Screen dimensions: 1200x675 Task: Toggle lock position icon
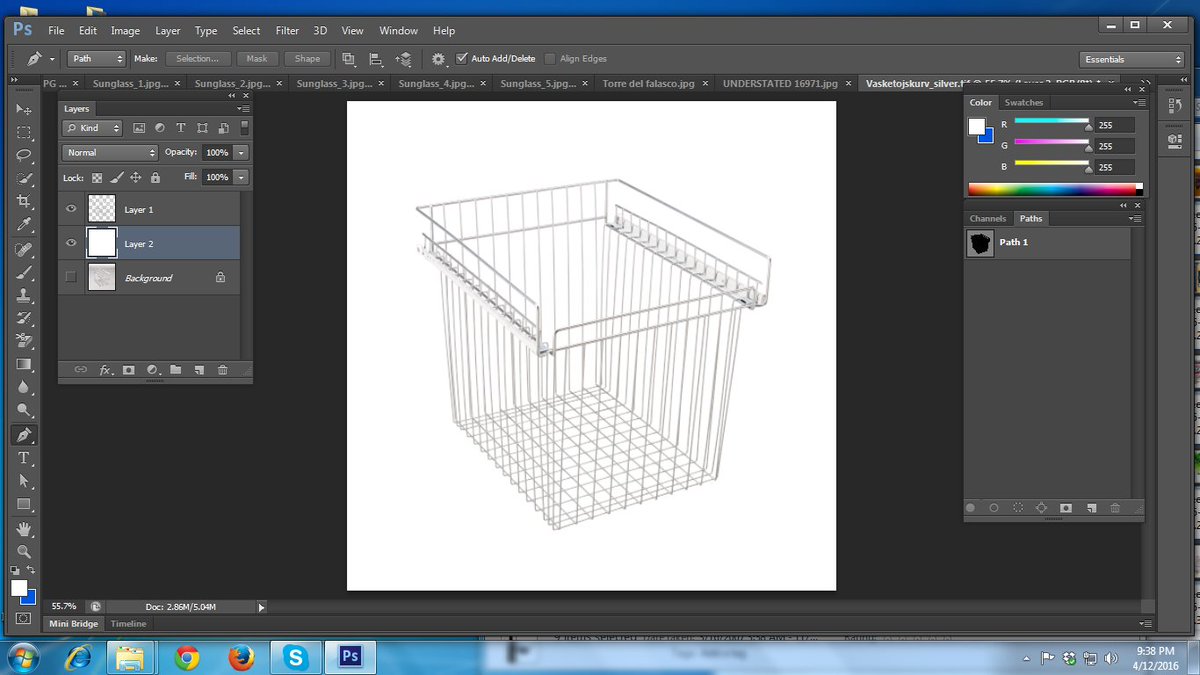point(135,177)
